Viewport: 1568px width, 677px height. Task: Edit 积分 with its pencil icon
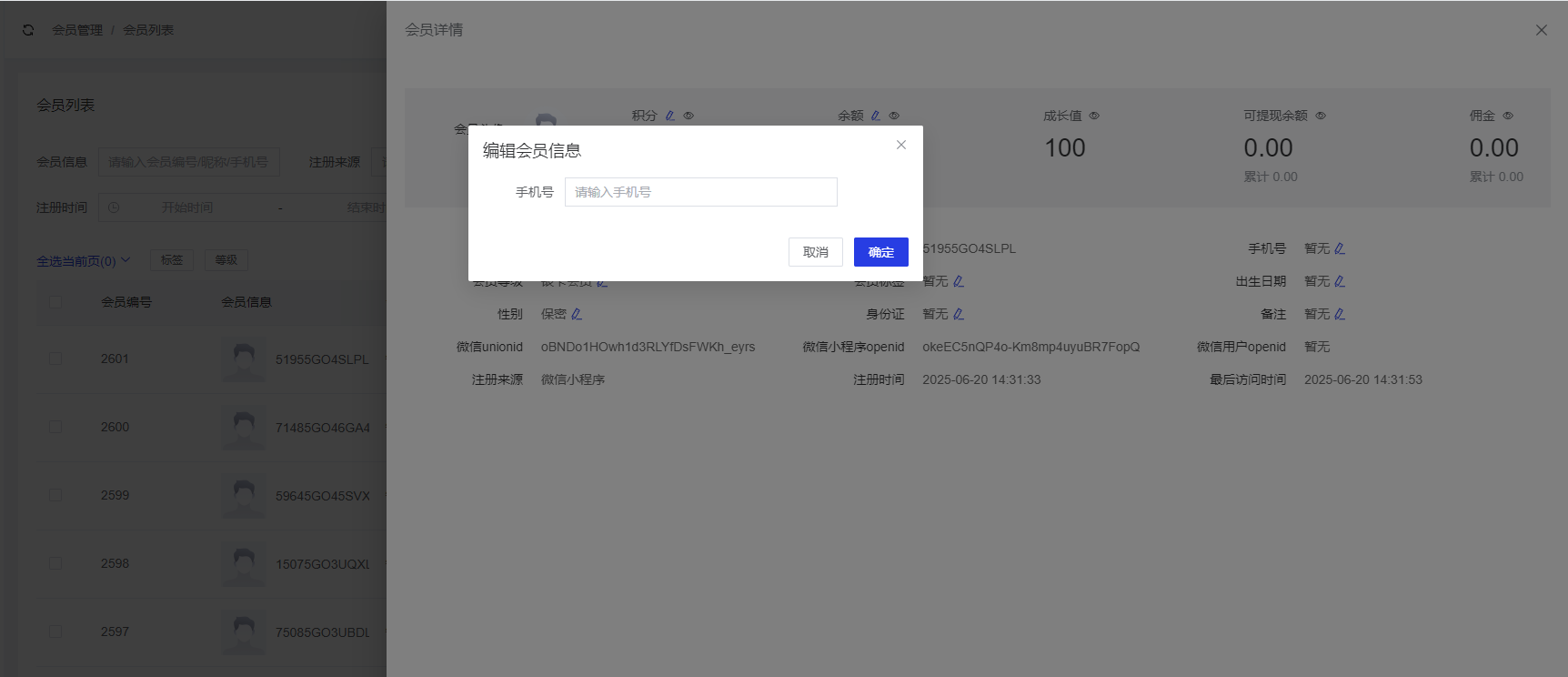[670, 116]
